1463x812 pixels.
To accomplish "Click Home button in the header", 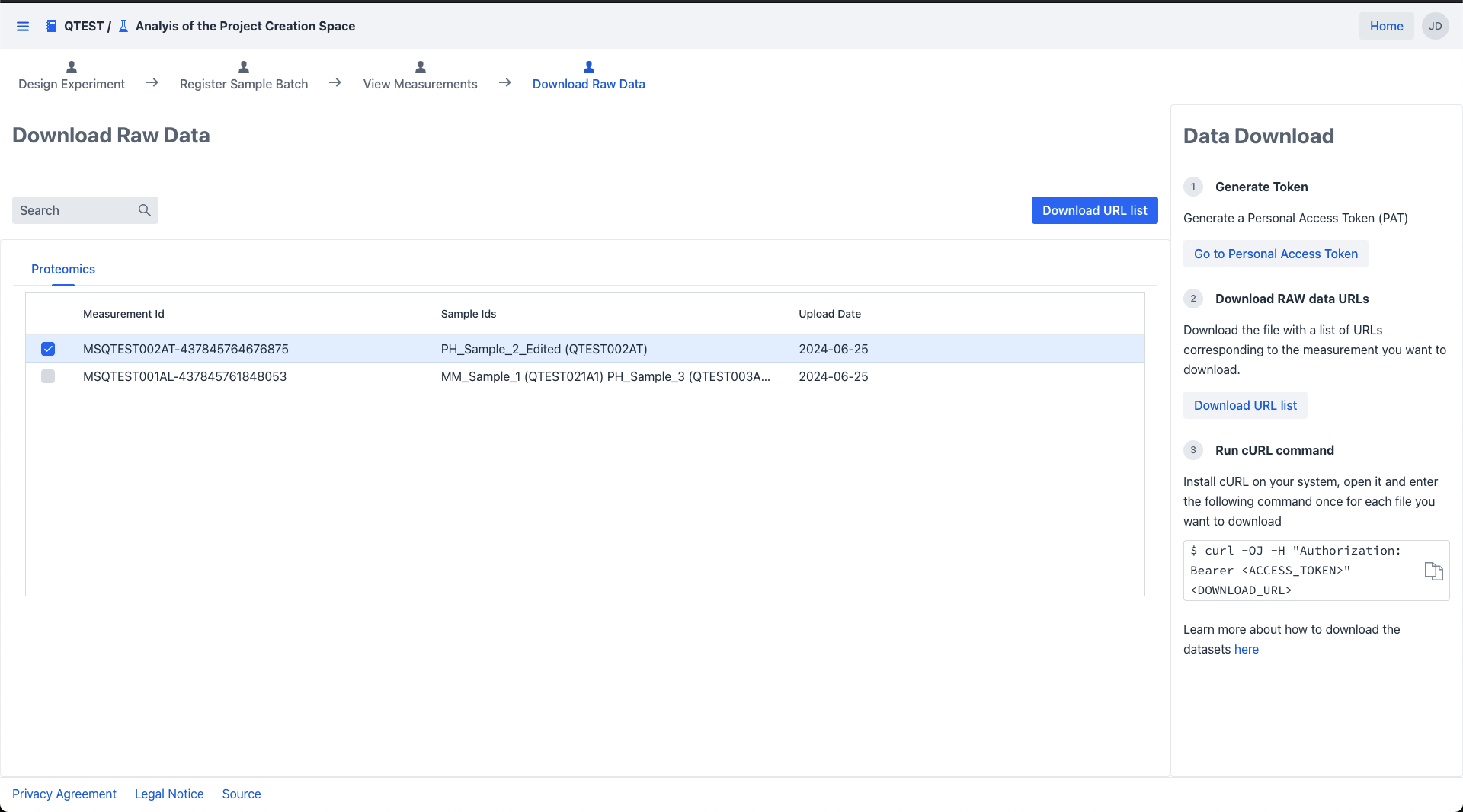I will (1386, 27).
